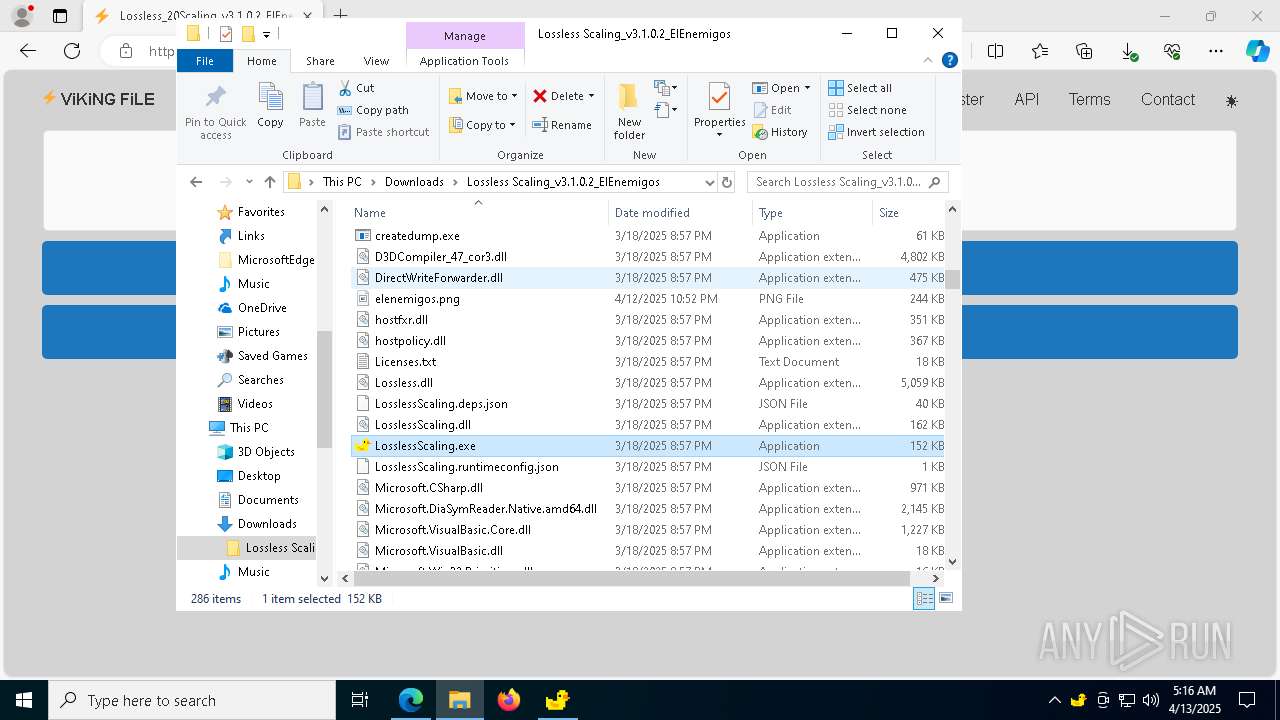Click the Cut scissors icon

coord(346,88)
